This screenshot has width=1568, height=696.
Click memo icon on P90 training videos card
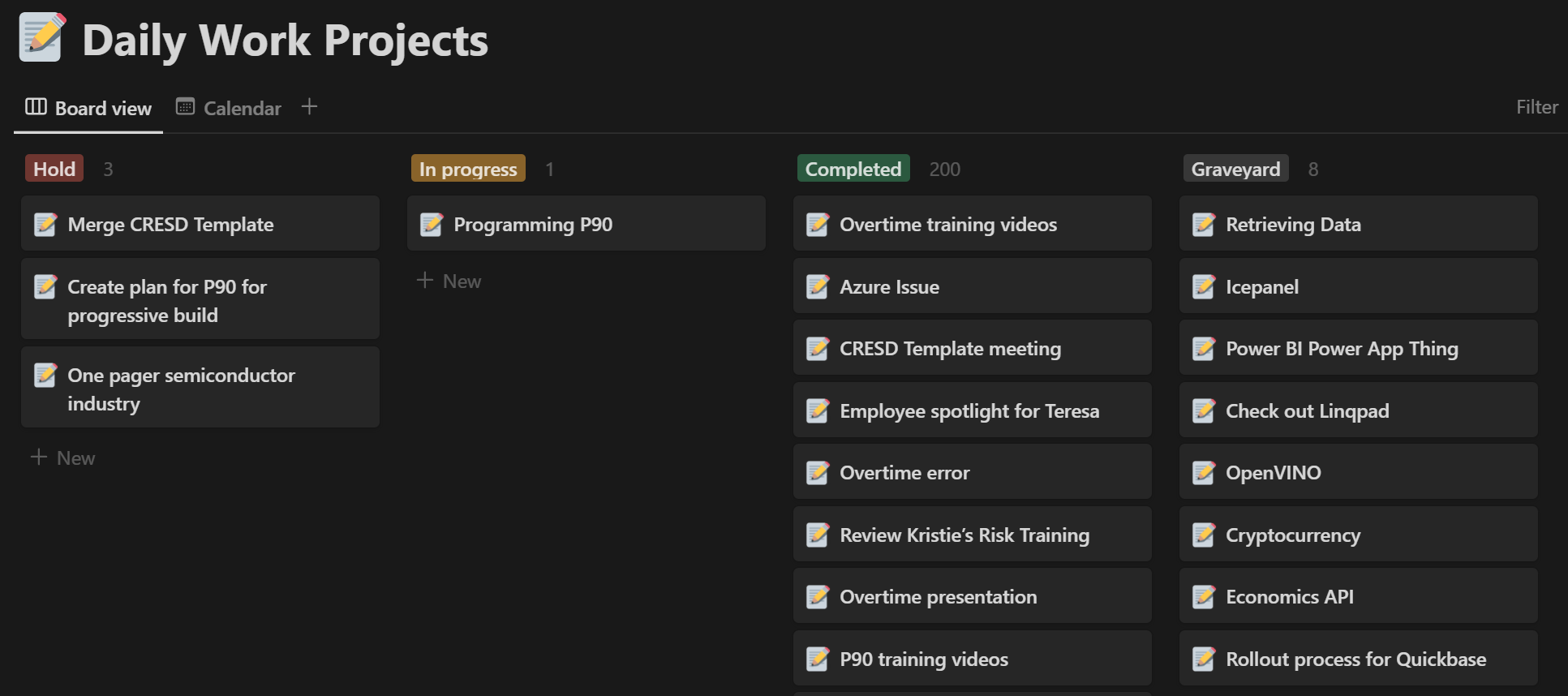tap(818, 659)
